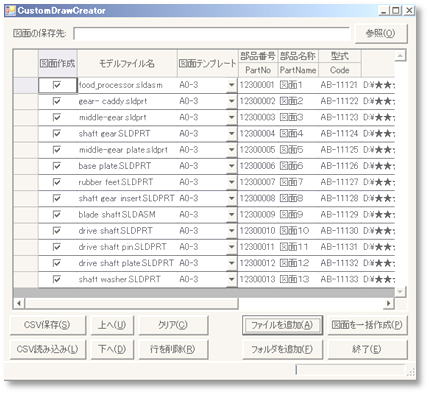Image resolution: width=429 pixels, height=394 pixels.
Task: Click the 図面の保存先 path input field
Action: [212, 34]
